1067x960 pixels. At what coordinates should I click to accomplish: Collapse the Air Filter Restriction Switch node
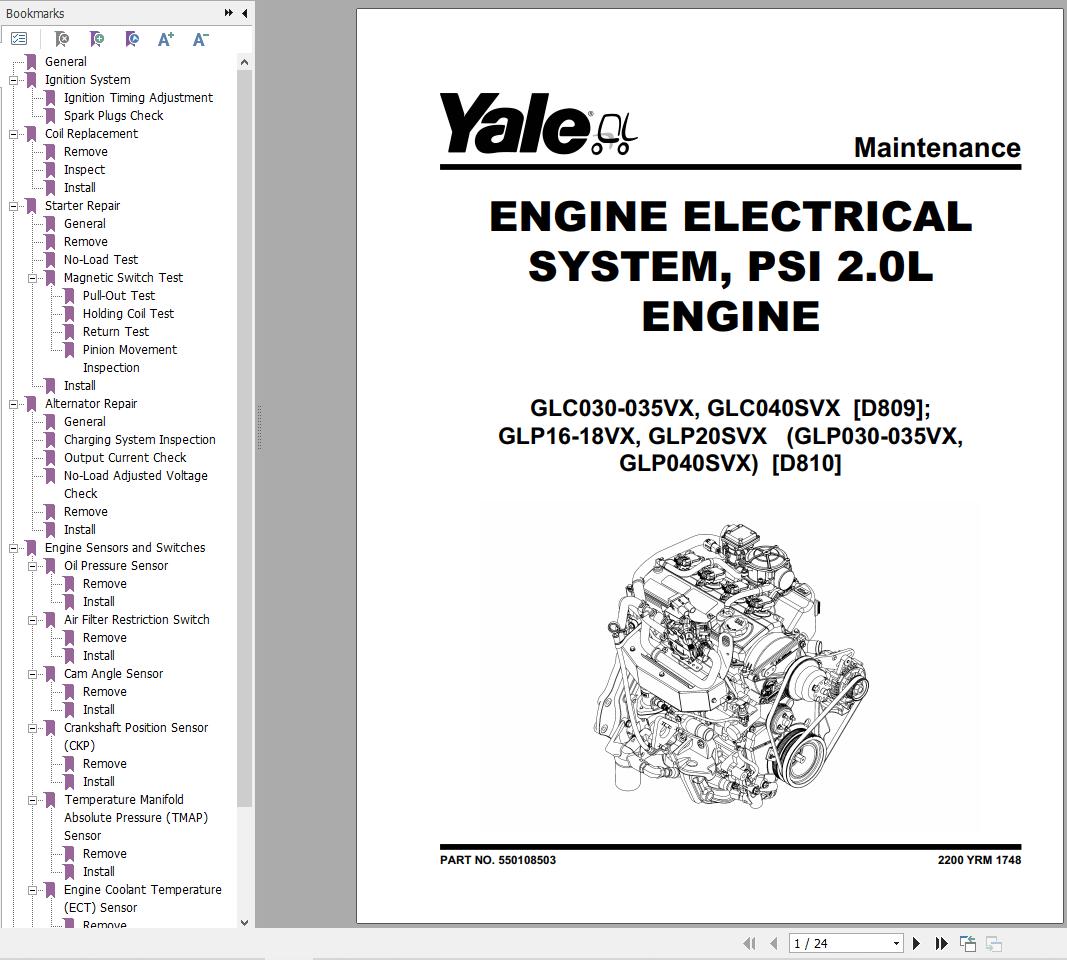pyautogui.click(x=32, y=620)
